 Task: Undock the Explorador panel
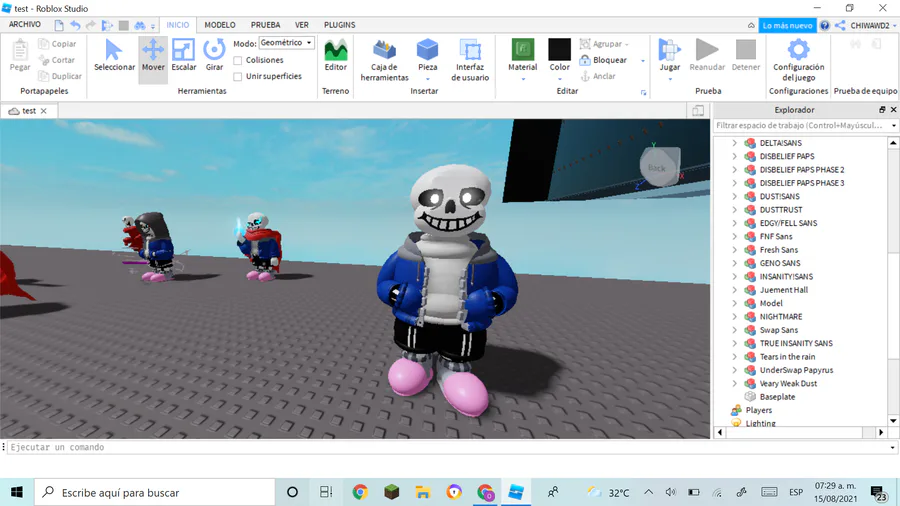(x=882, y=110)
